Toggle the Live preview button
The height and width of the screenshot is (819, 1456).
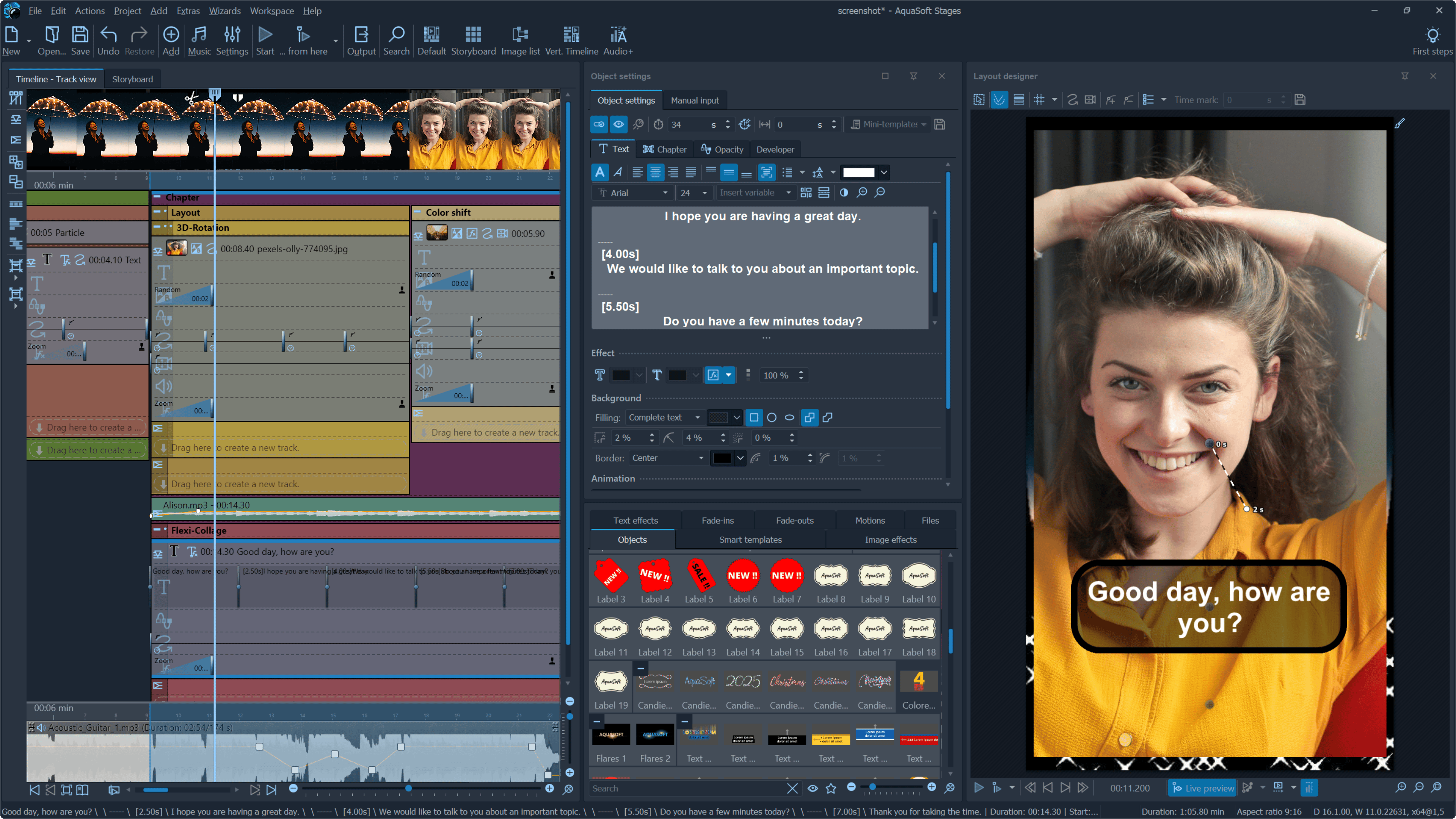click(x=1203, y=788)
